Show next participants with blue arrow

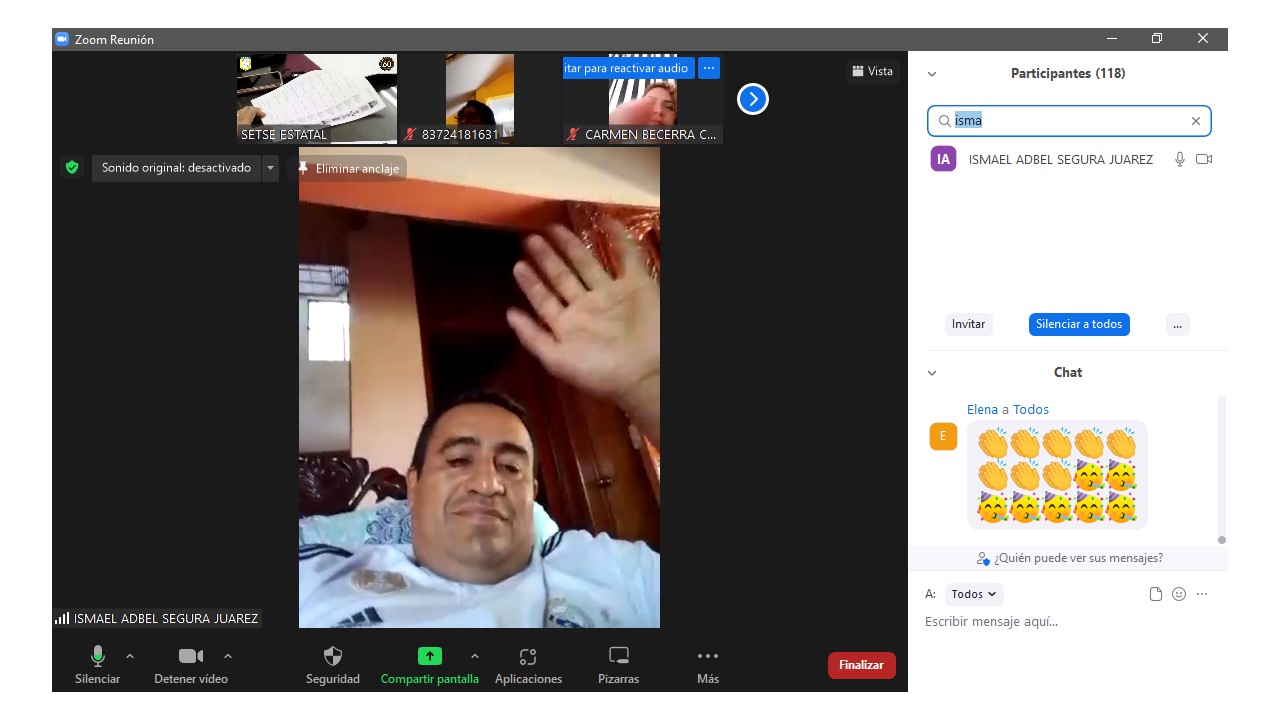(x=753, y=99)
